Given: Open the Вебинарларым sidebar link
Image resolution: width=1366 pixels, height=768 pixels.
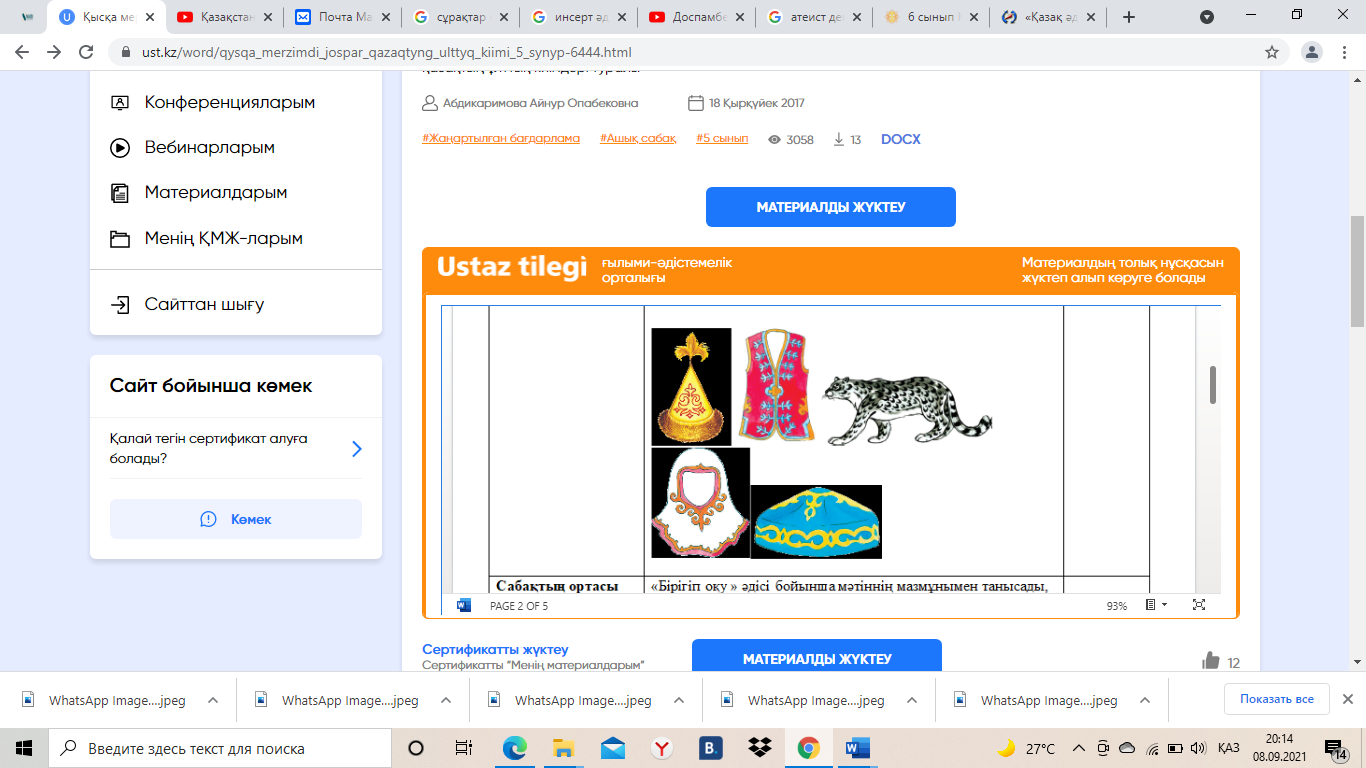Looking at the screenshot, I should (x=209, y=147).
